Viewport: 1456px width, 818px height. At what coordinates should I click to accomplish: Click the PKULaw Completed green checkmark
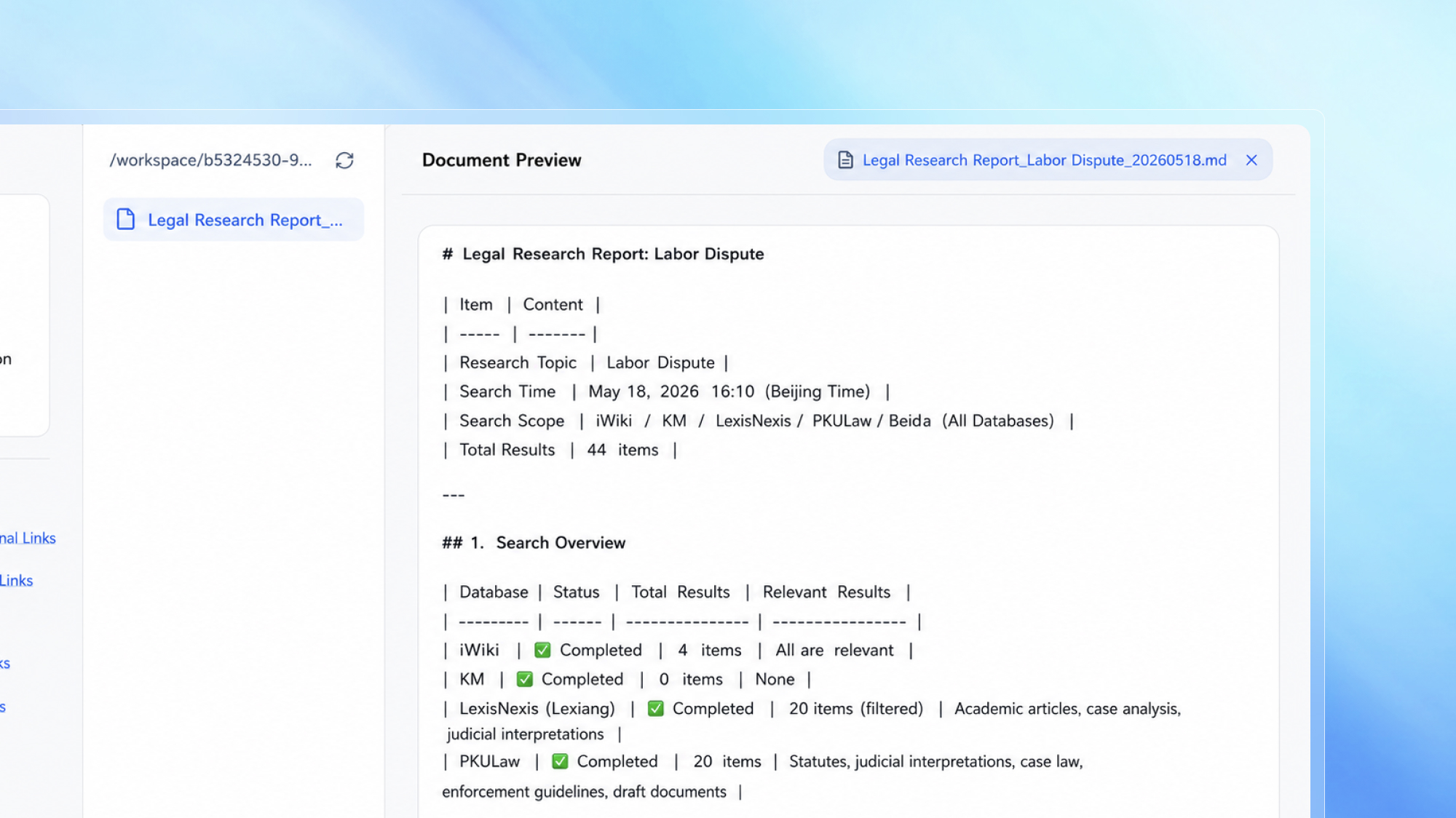point(560,761)
